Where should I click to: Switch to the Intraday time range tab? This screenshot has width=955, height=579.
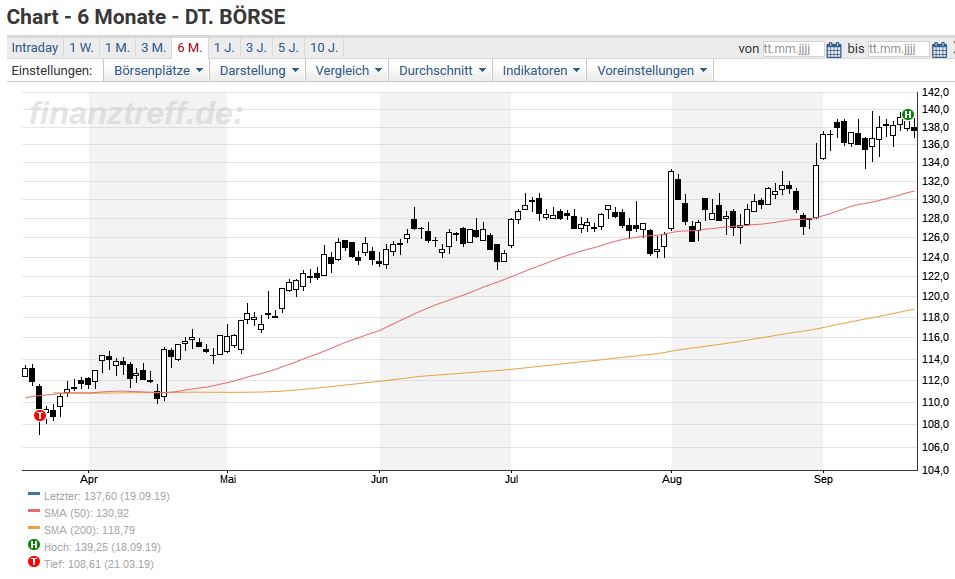coord(35,47)
